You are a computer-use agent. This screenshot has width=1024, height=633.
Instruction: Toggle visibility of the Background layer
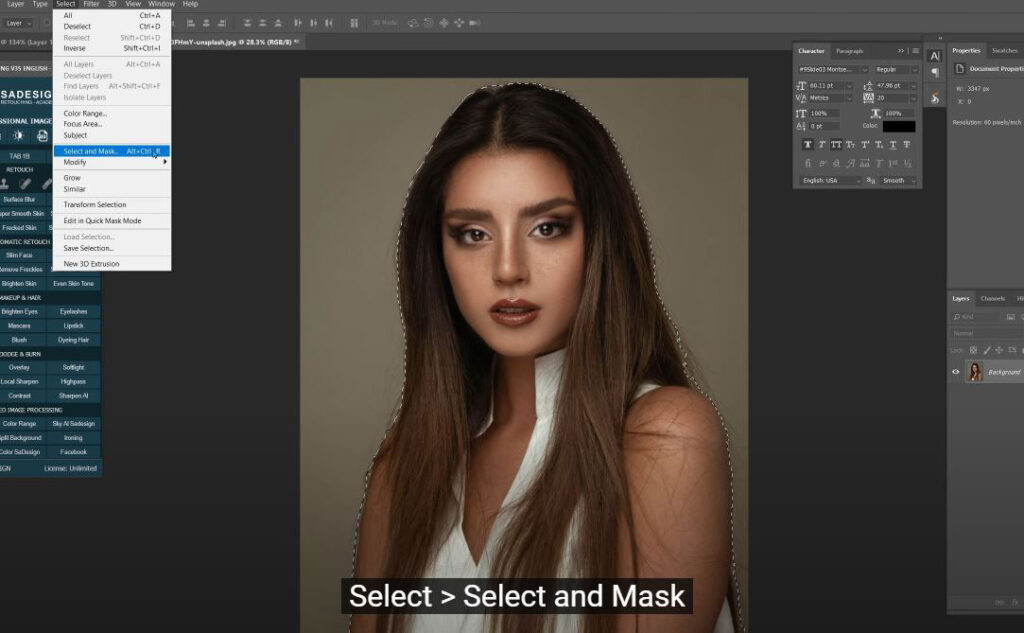point(955,371)
